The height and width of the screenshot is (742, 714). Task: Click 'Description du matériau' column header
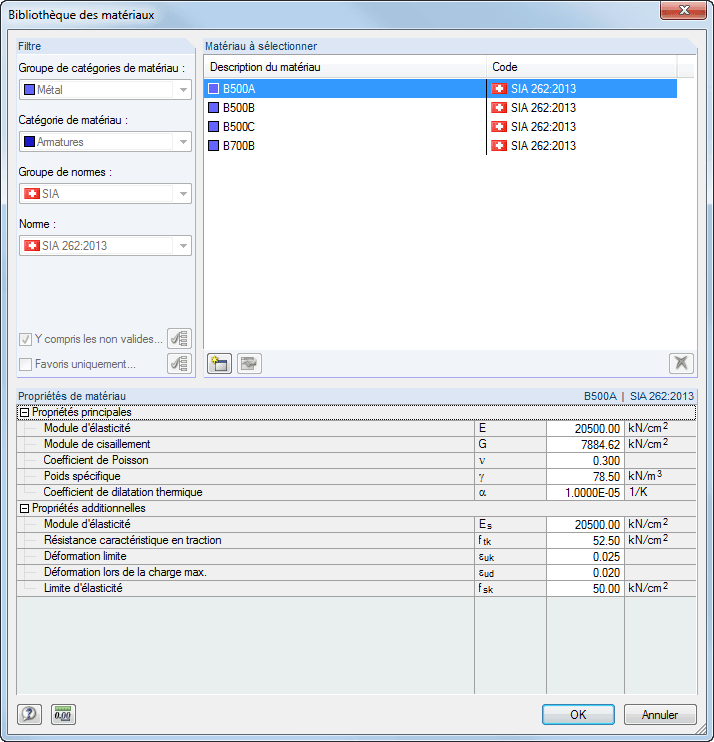click(345, 67)
